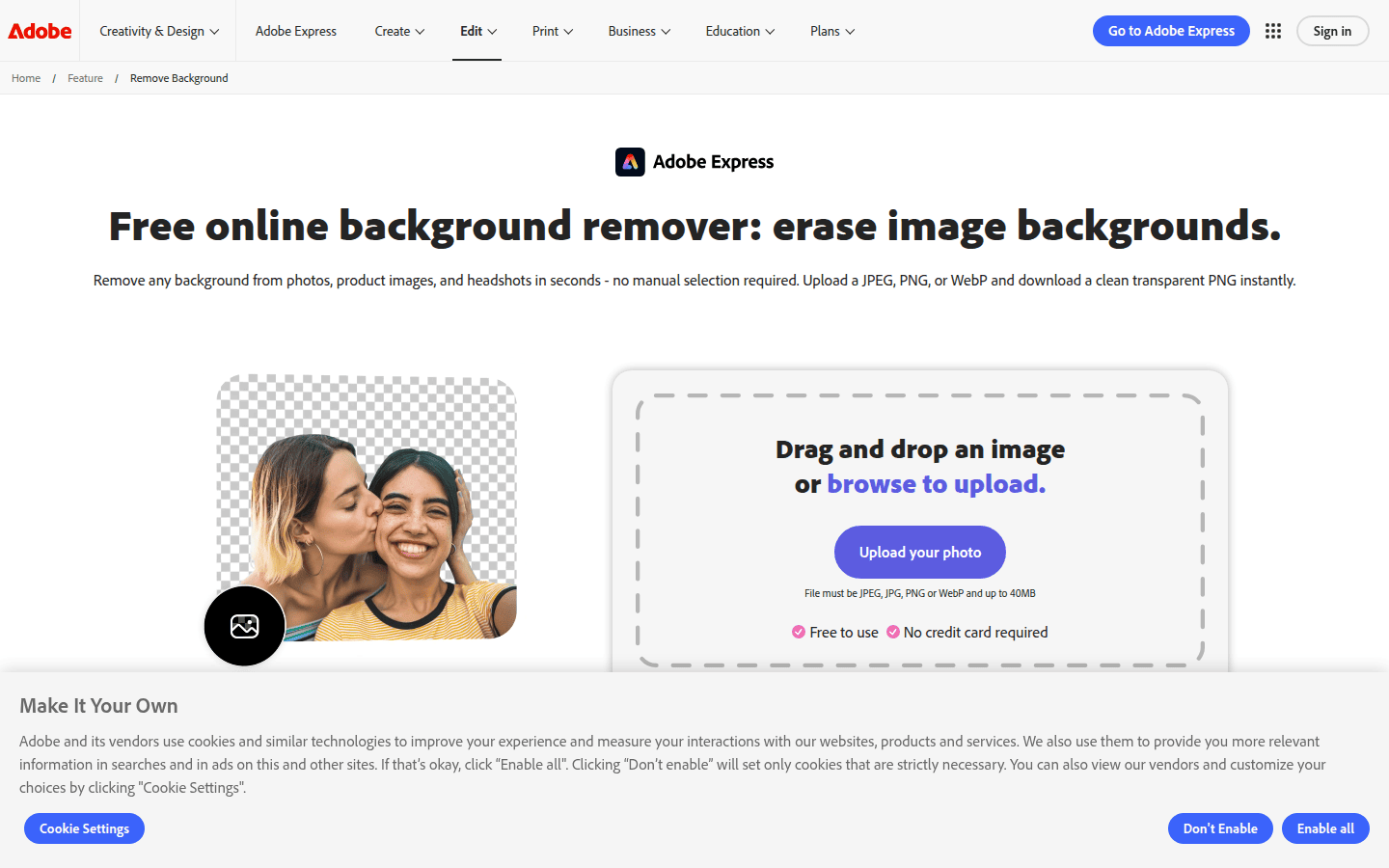Open Cookie Settings
Viewport: 1389px width, 868px height.
pyautogui.click(x=84, y=828)
